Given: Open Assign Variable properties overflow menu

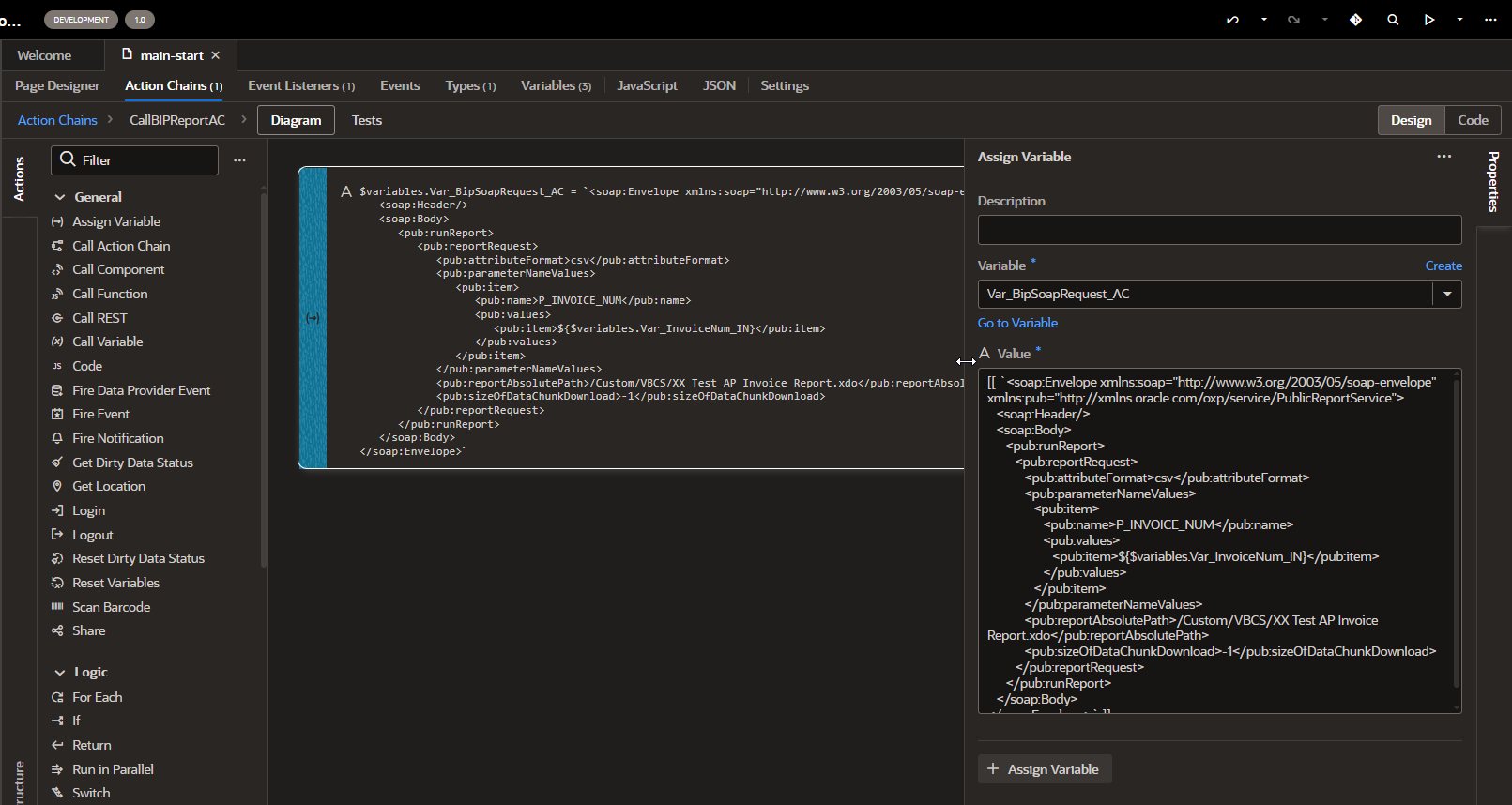Looking at the screenshot, I should coord(1444,157).
